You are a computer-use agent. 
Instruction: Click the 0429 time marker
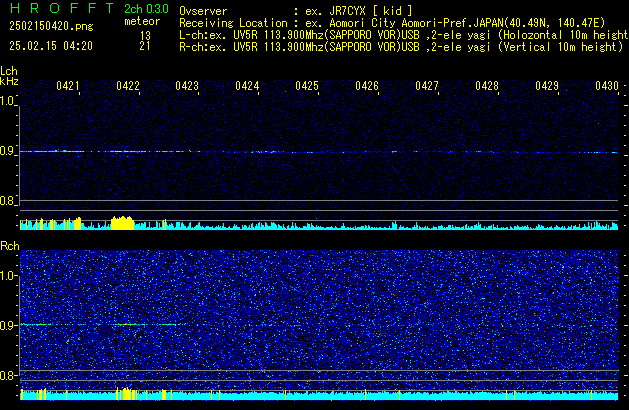coord(547,86)
